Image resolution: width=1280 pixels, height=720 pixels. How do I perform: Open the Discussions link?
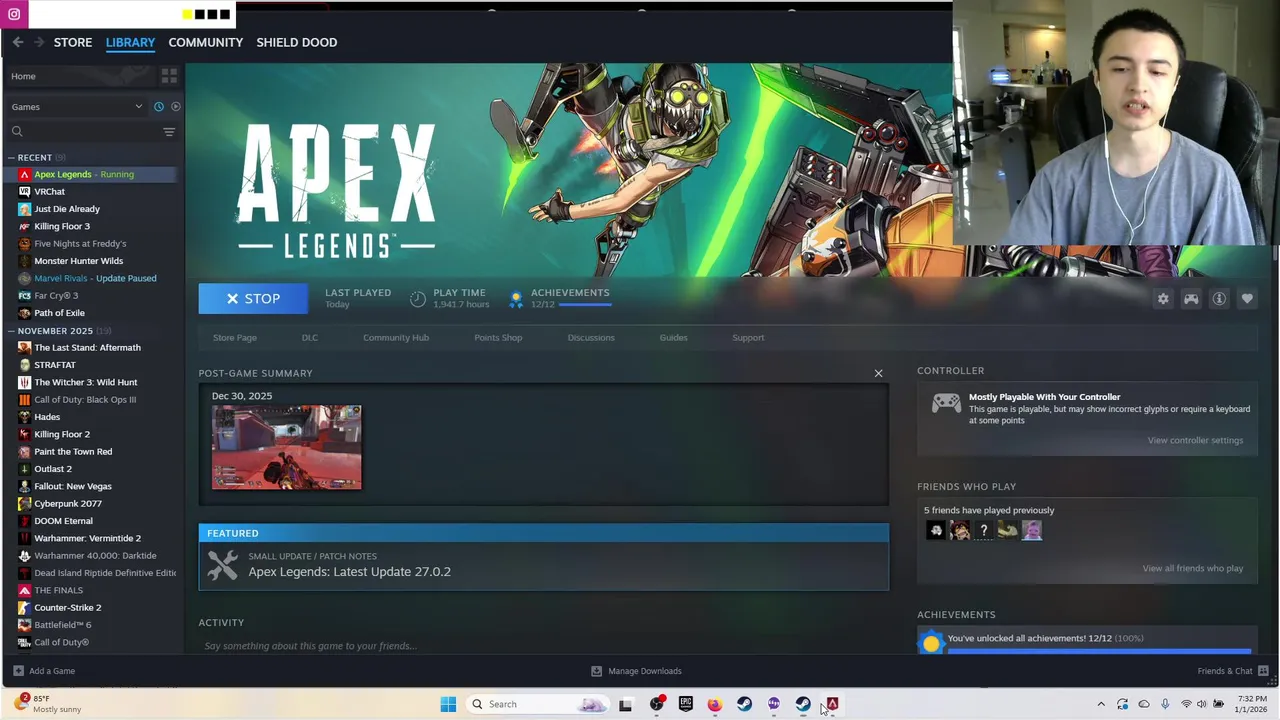[591, 338]
